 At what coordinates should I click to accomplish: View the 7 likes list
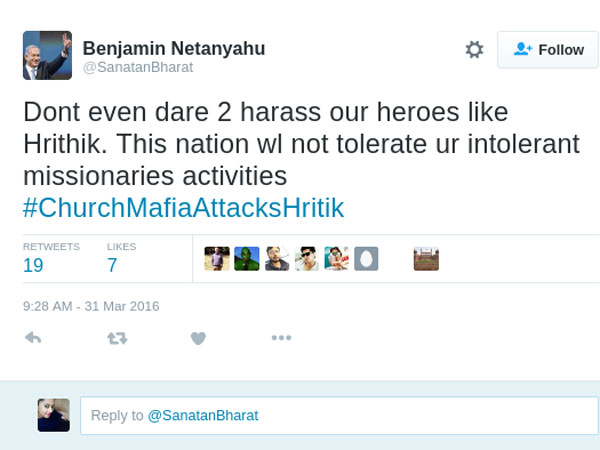pyautogui.click(x=112, y=265)
